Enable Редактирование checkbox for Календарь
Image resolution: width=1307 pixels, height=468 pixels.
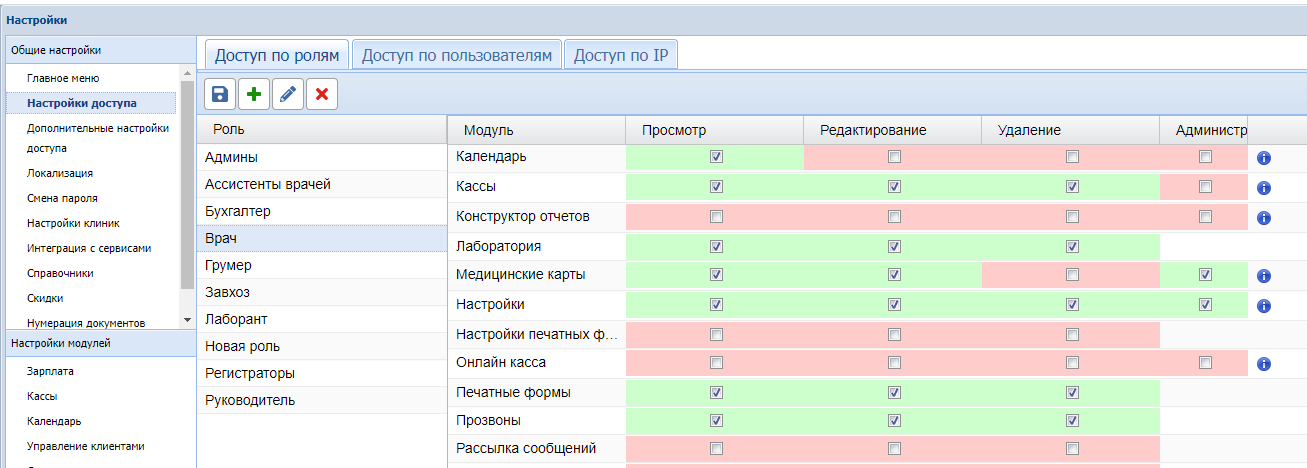point(894,157)
